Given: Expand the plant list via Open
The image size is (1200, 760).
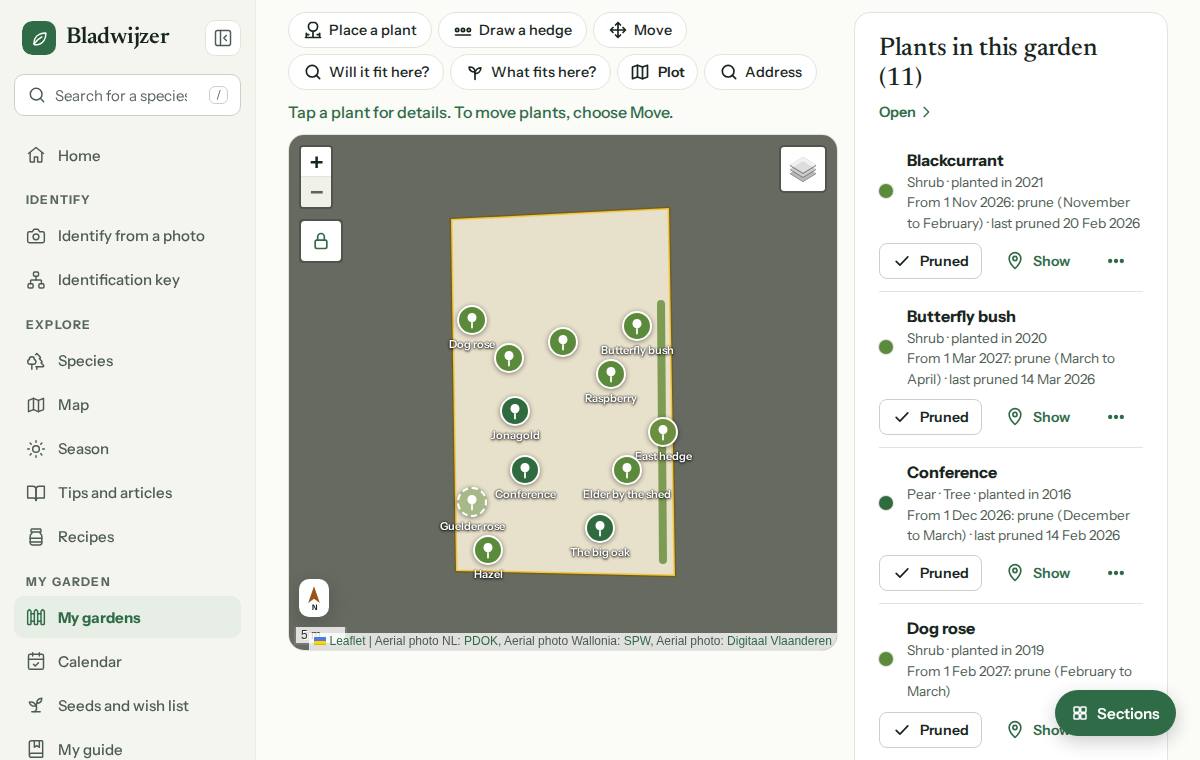Looking at the screenshot, I should point(905,112).
